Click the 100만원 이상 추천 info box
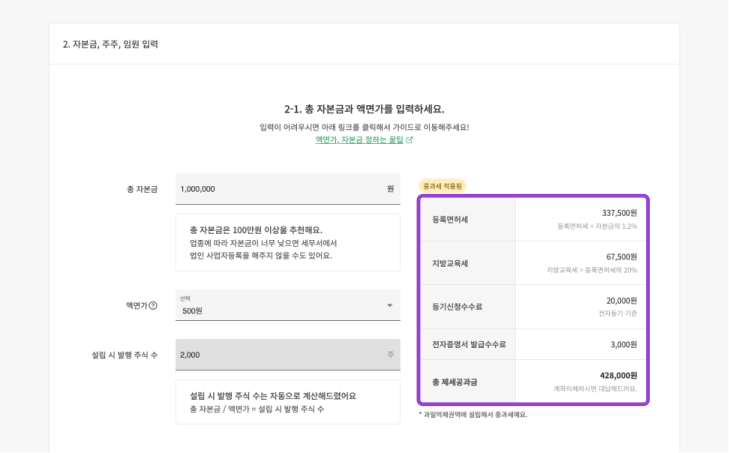 [287, 242]
